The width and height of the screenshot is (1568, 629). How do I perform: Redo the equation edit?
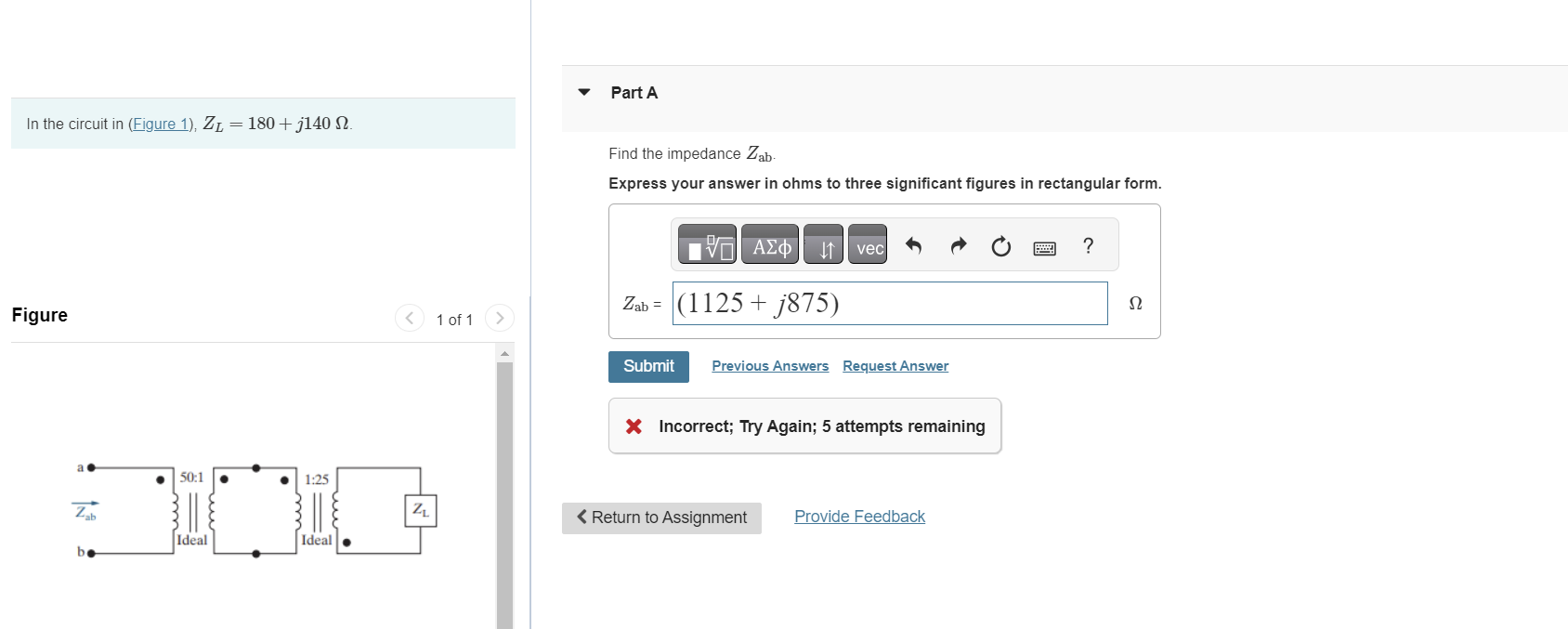957,244
